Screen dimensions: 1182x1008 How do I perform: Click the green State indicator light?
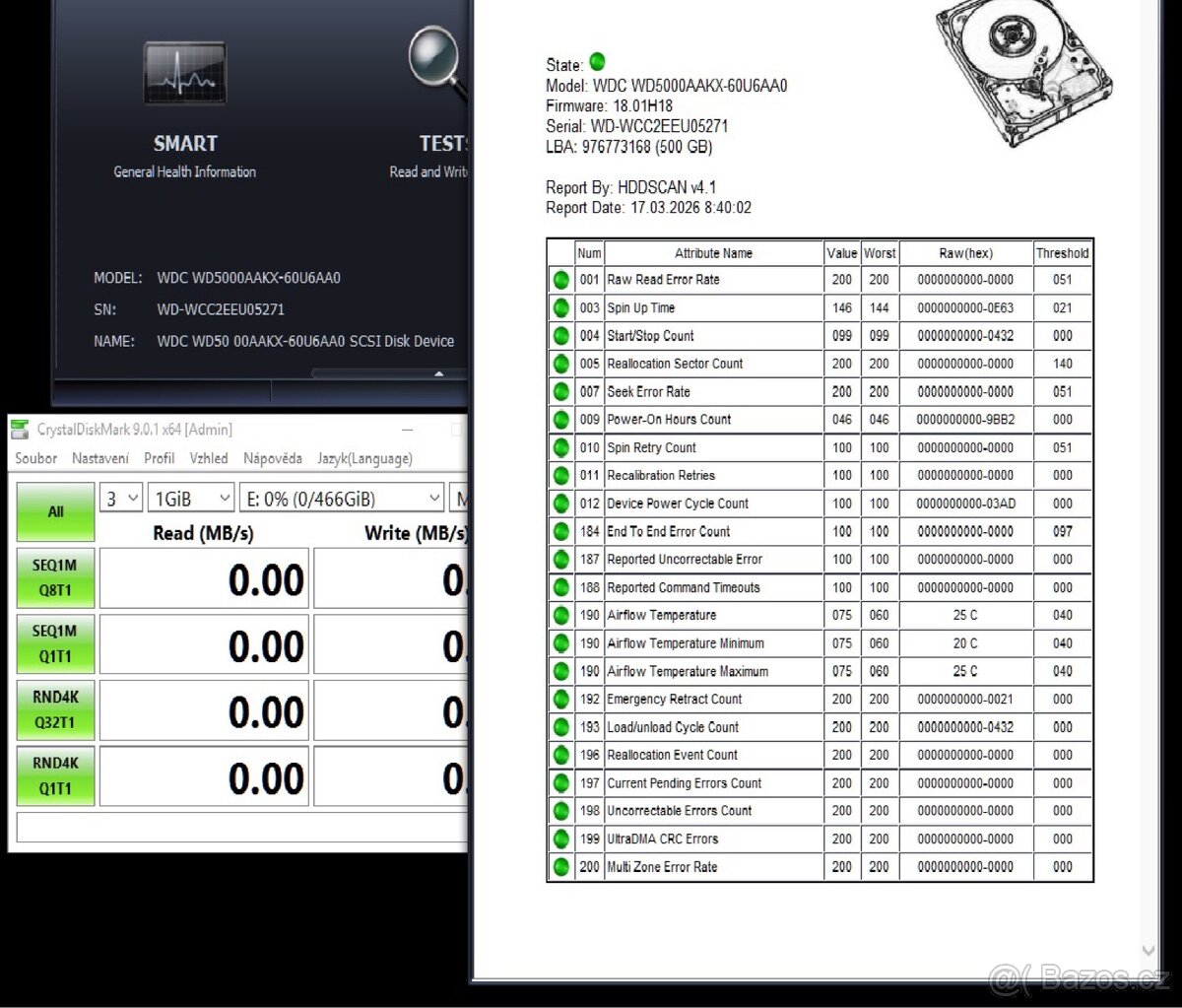[599, 62]
